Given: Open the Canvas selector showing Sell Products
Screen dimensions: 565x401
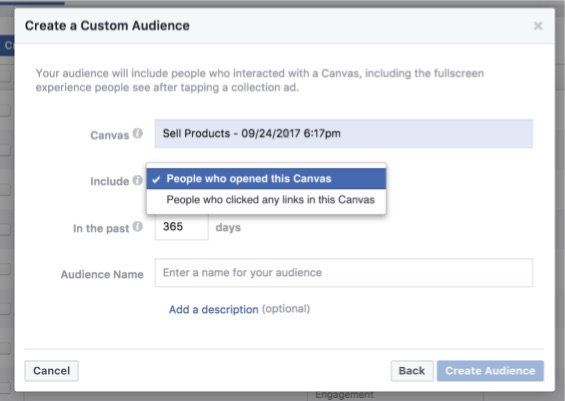Looking at the screenshot, I should [x=344, y=134].
